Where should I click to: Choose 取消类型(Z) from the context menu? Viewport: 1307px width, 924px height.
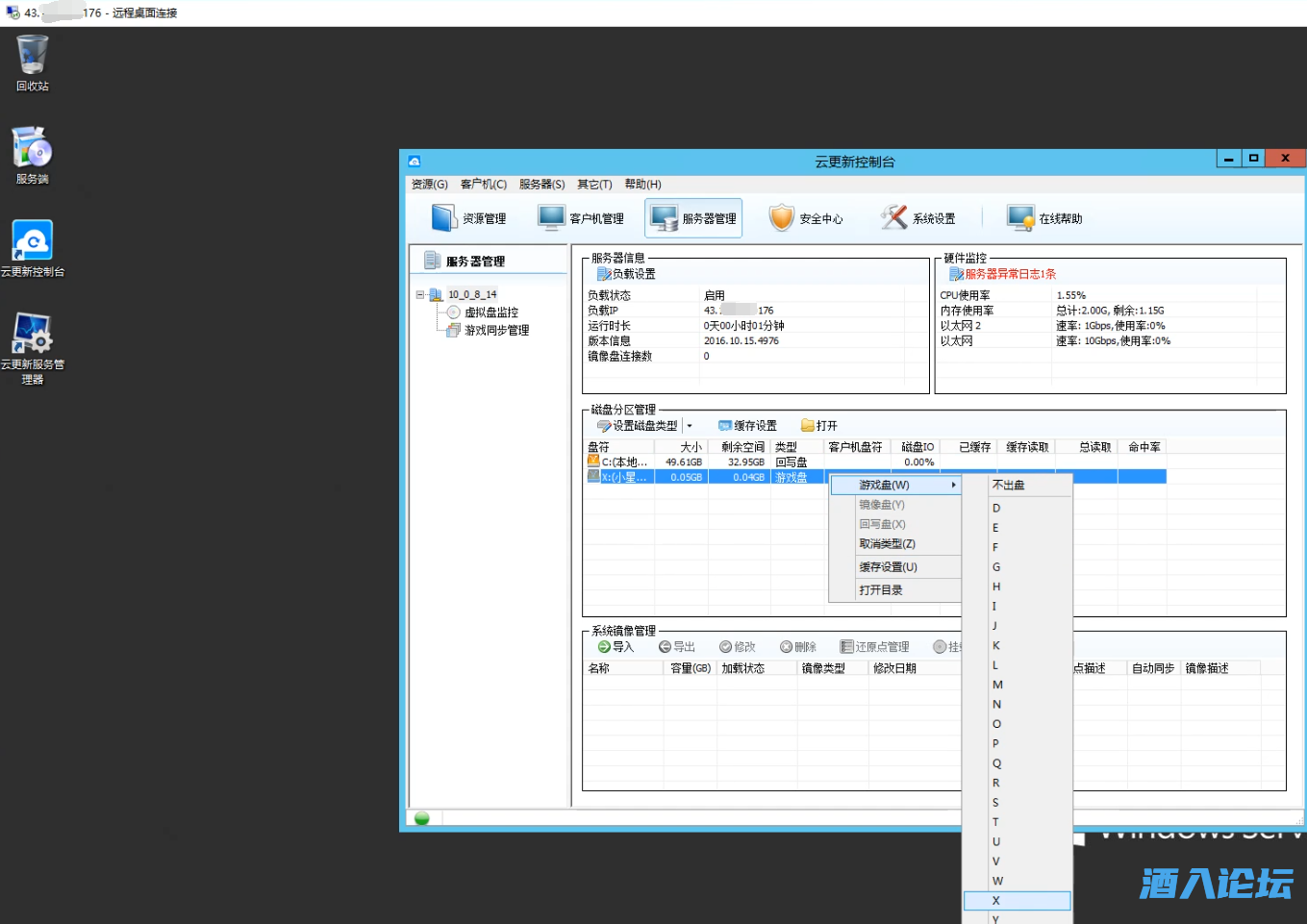[x=887, y=544]
